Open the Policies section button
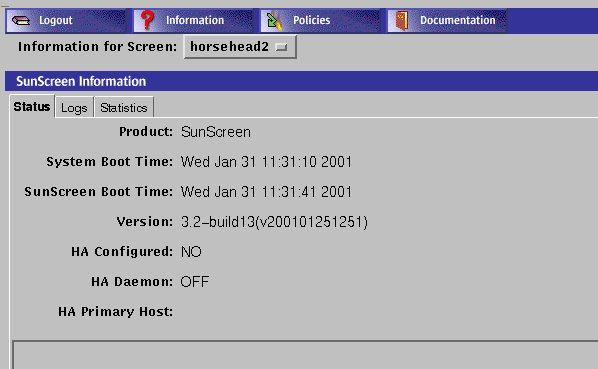The height and width of the screenshot is (369, 598). pos(320,21)
